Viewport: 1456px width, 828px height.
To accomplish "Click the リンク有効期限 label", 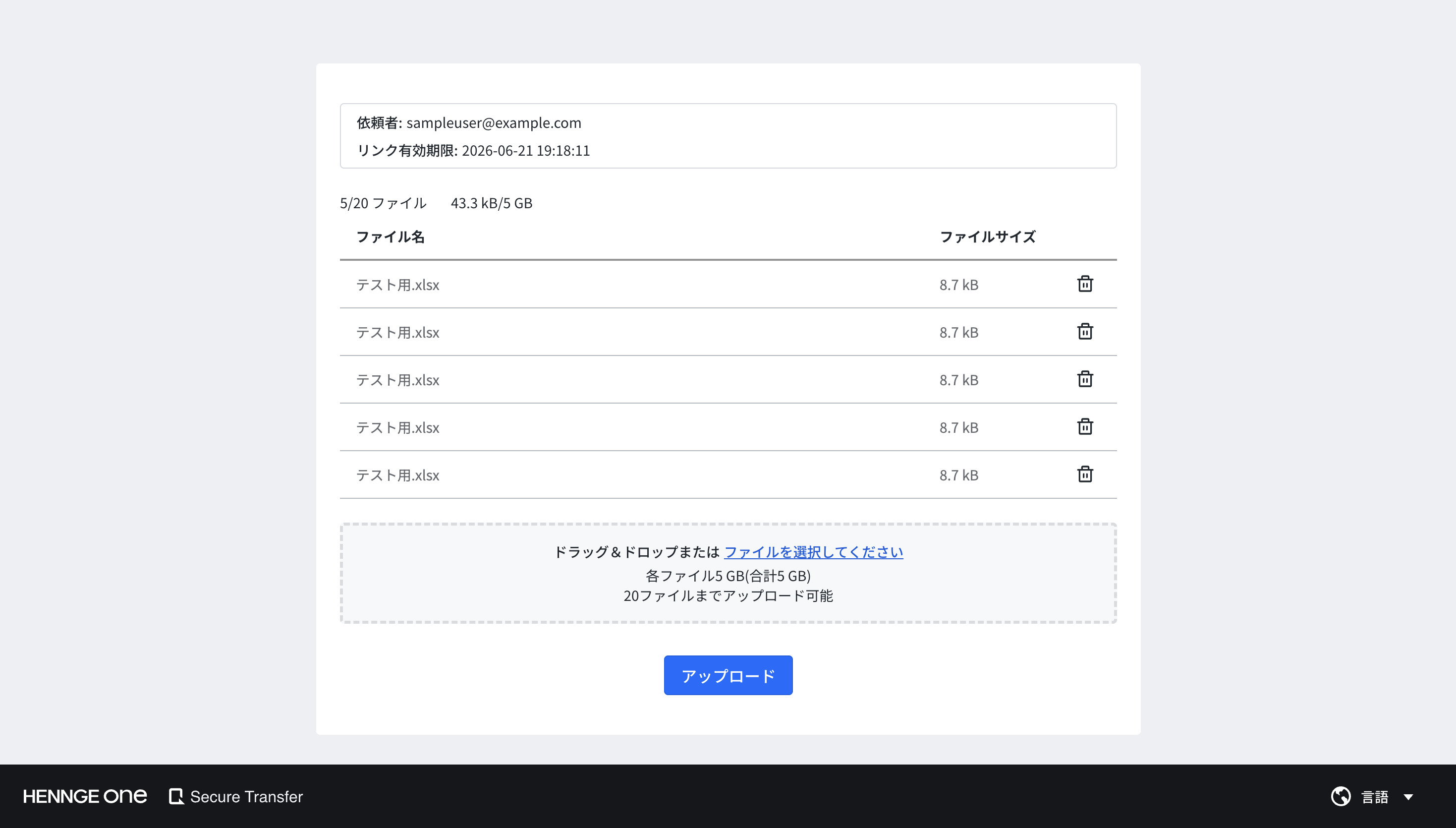I will point(407,151).
